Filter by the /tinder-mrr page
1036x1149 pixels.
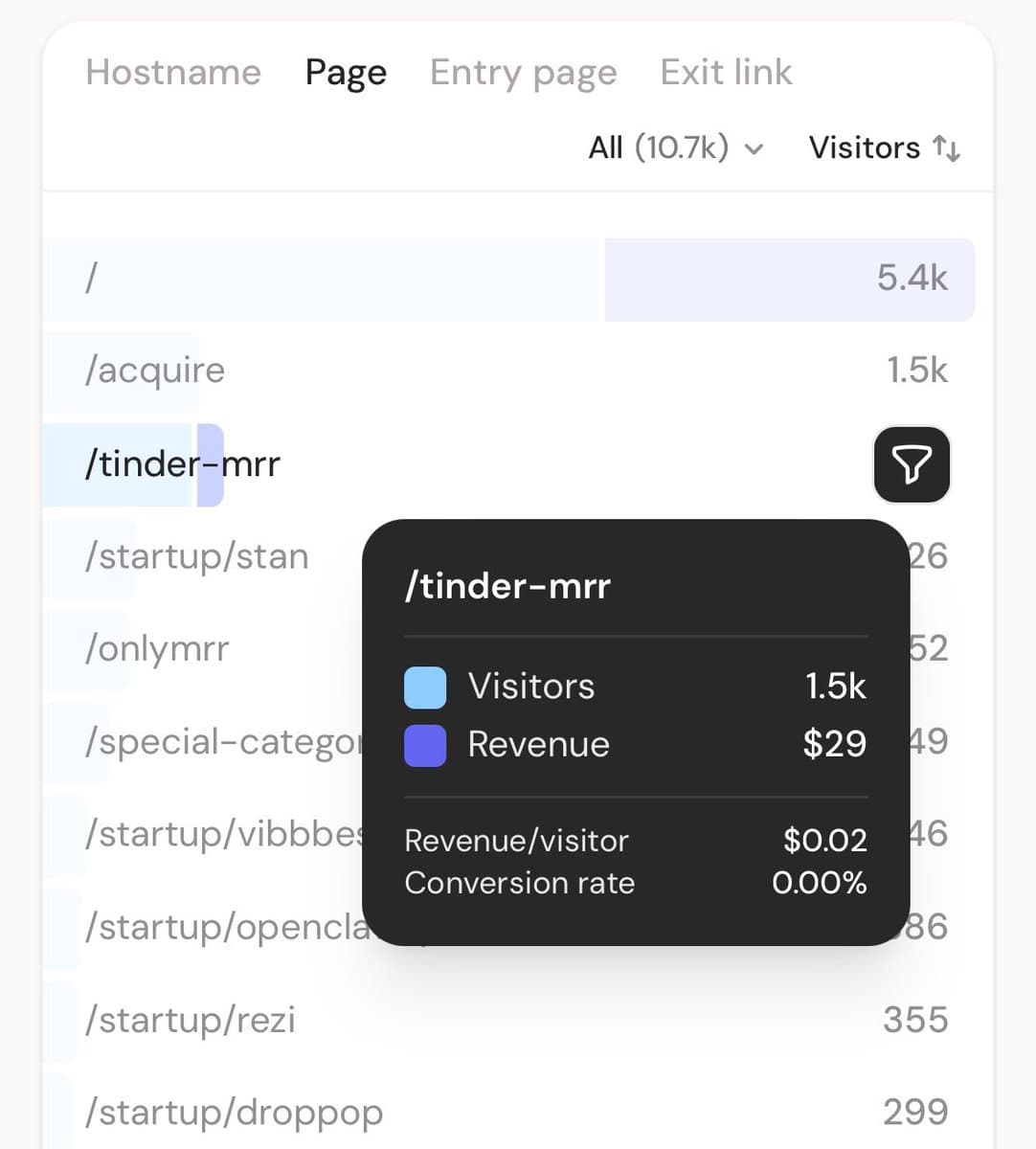point(912,464)
